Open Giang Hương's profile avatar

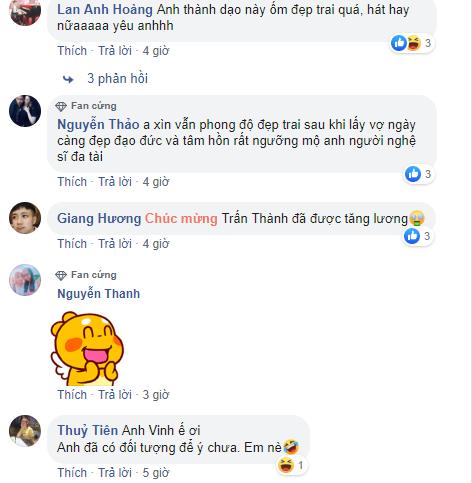(25, 218)
